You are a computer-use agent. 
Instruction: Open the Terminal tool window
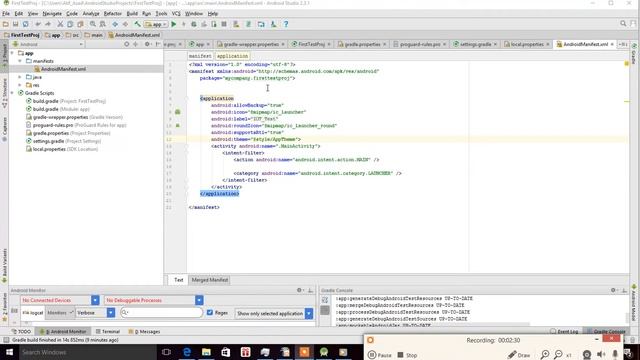[107, 331]
